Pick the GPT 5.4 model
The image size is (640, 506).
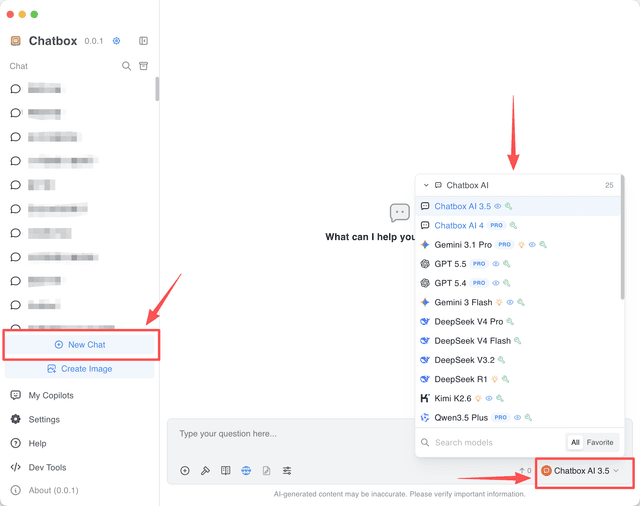pyautogui.click(x=518, y=283)
